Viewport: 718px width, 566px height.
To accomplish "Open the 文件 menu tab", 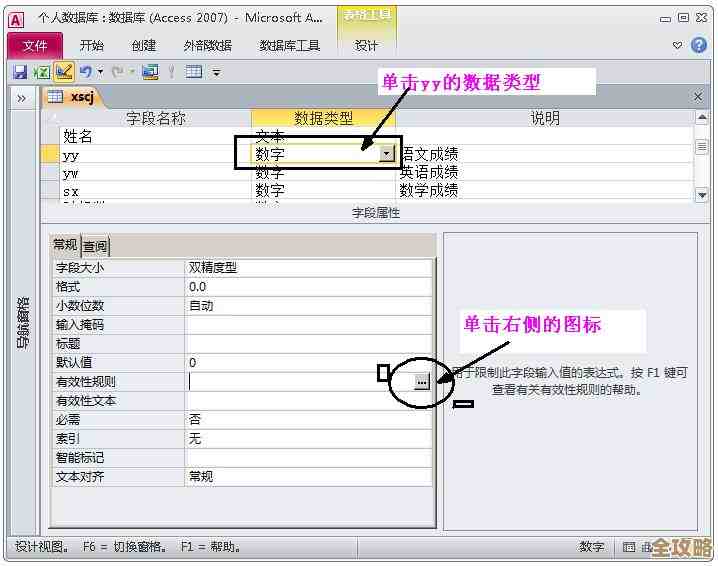I will pyautogui.click(x=35, y=45).
